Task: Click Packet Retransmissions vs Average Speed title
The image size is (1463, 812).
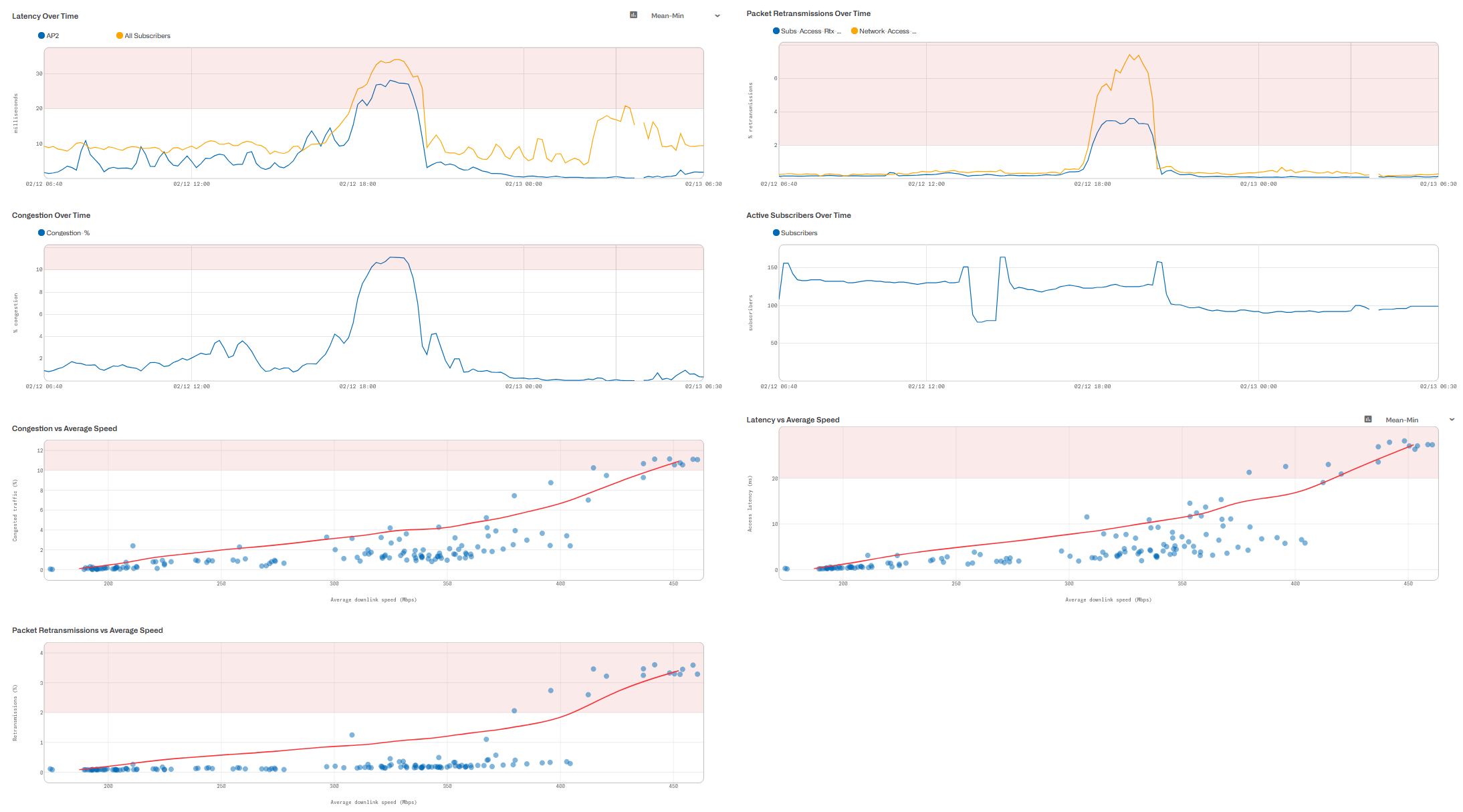Action: coord(87,630)
